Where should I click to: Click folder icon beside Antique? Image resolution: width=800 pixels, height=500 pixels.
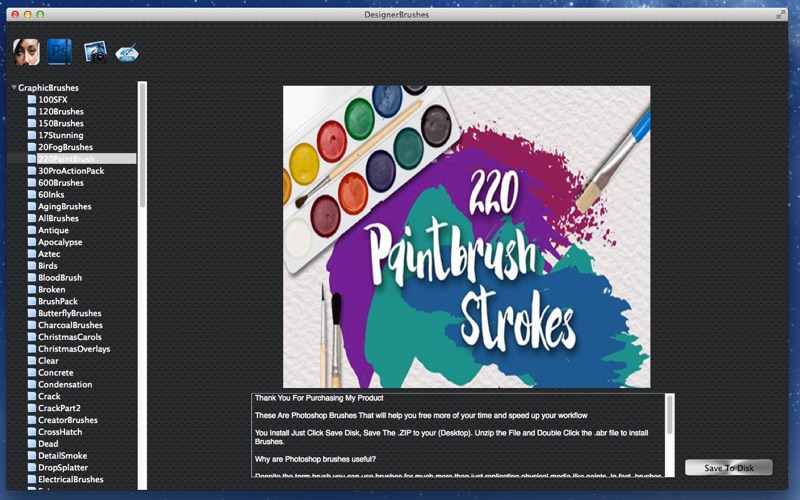point(32,230)
